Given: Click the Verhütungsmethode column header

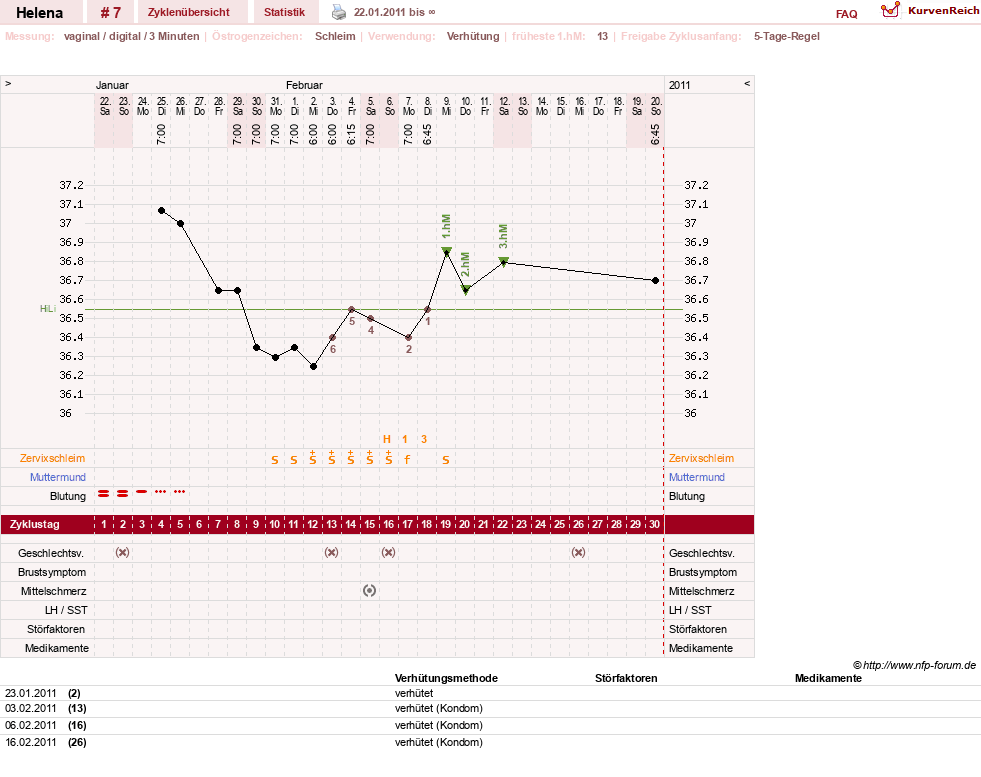Looking at the screenshot, I should click(446, 678).
